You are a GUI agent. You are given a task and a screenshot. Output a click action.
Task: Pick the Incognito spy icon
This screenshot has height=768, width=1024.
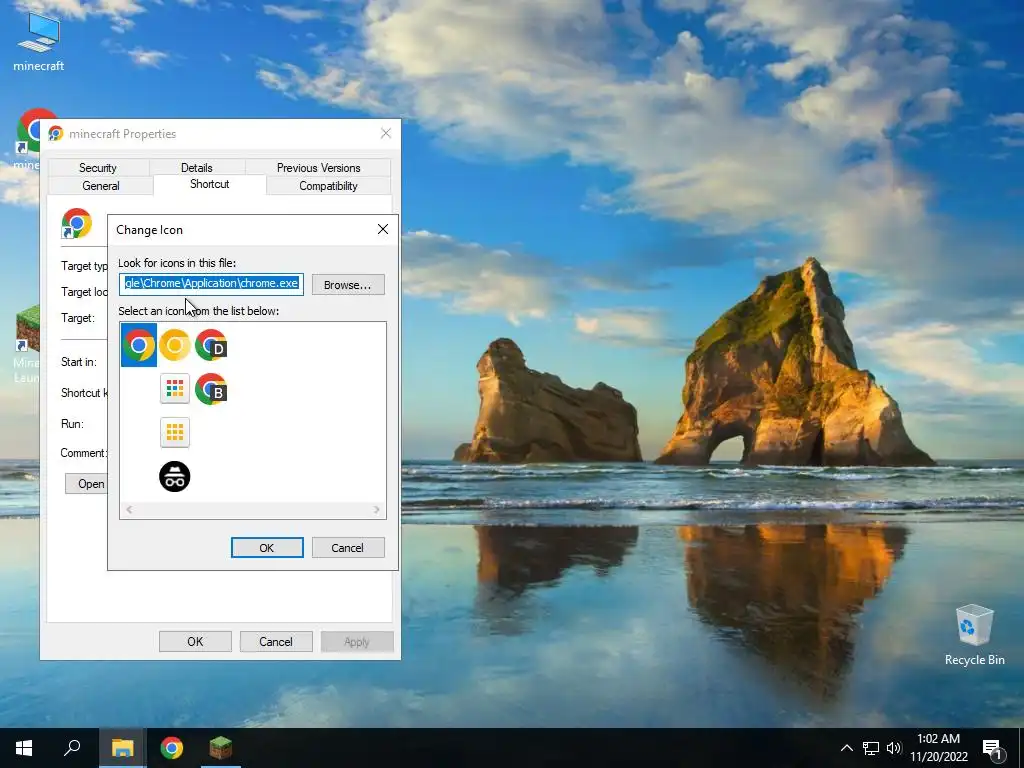[174, 476]
